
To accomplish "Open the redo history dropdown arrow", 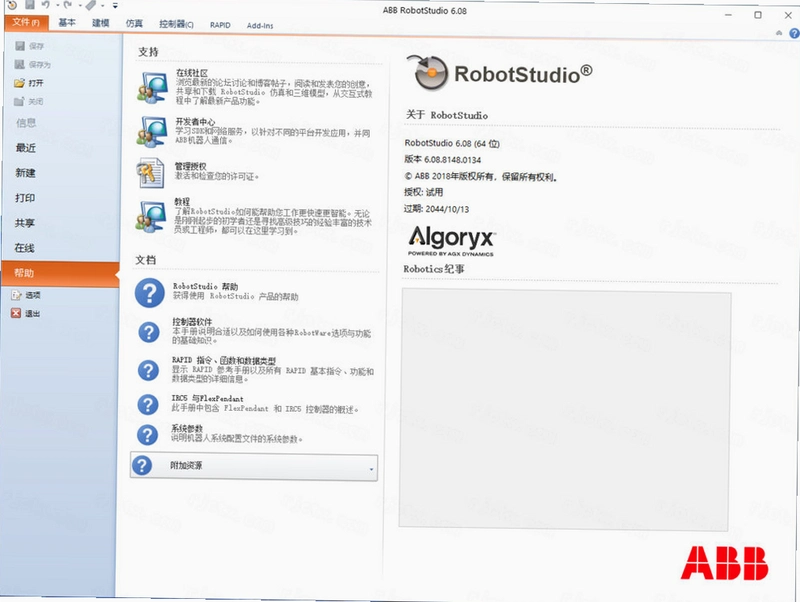I will [80, 6].
